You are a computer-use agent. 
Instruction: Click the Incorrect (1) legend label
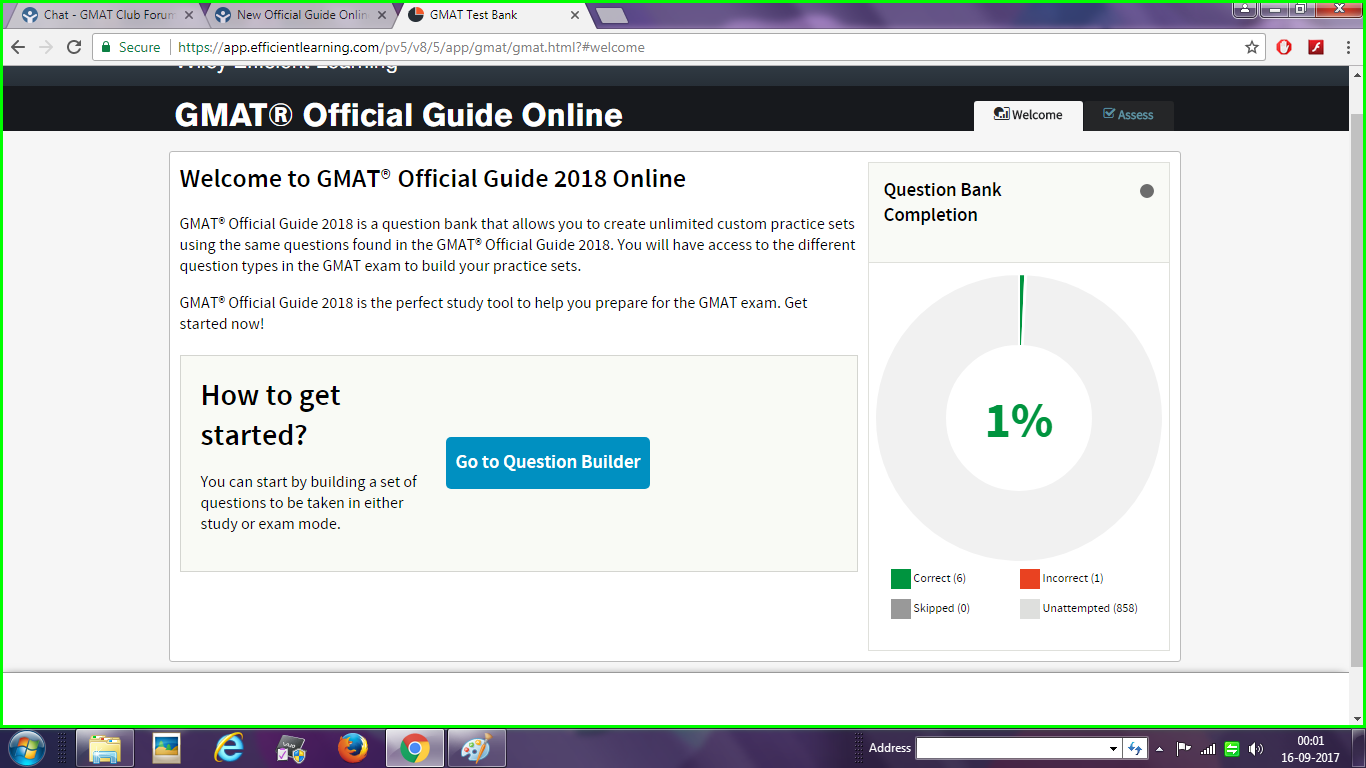pos(1073,578)
